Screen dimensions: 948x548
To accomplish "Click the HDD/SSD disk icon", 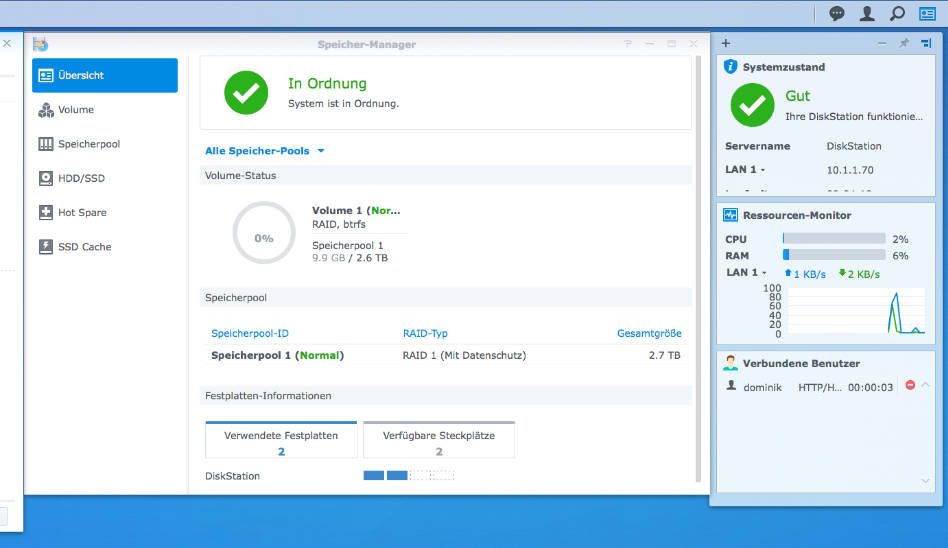I will coord(45,178).
